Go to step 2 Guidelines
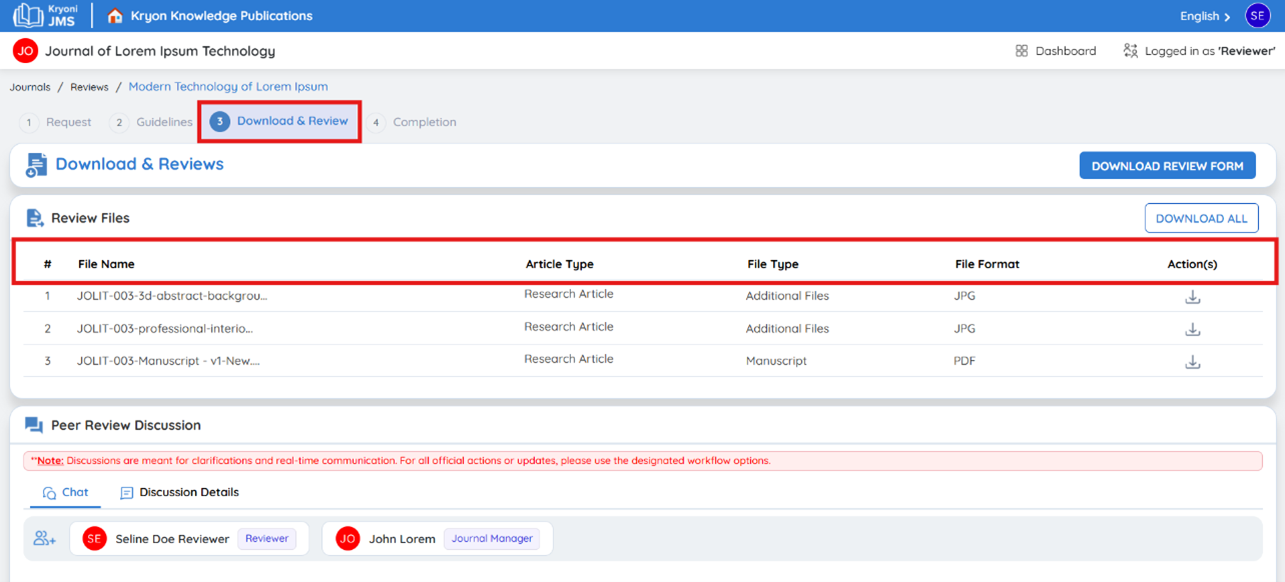Screen dimensions: 1285x582 [x=151, y=122]
